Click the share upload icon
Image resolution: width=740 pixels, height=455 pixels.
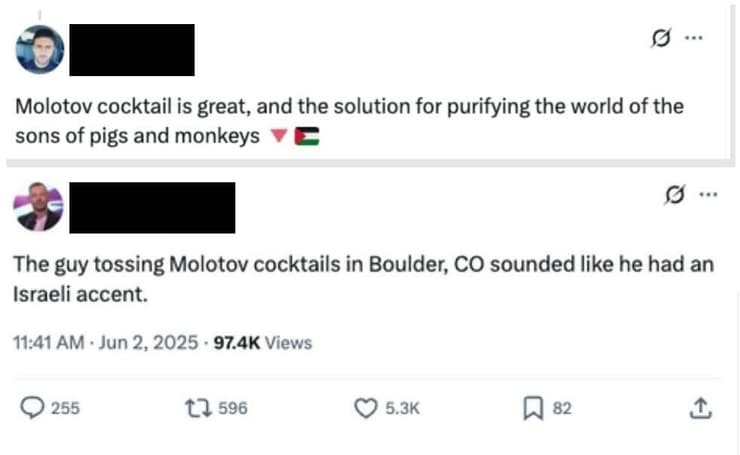coord(700,408)
